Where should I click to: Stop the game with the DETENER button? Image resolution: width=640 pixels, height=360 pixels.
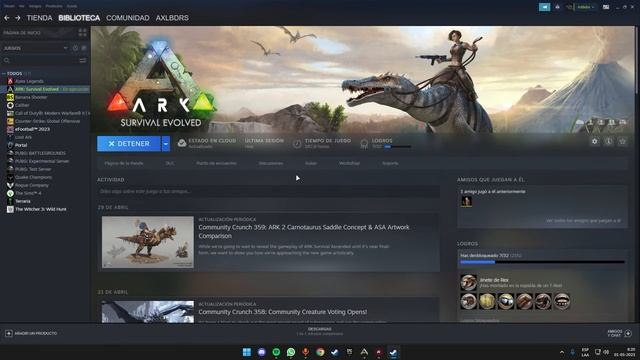(x=129, y=144)
